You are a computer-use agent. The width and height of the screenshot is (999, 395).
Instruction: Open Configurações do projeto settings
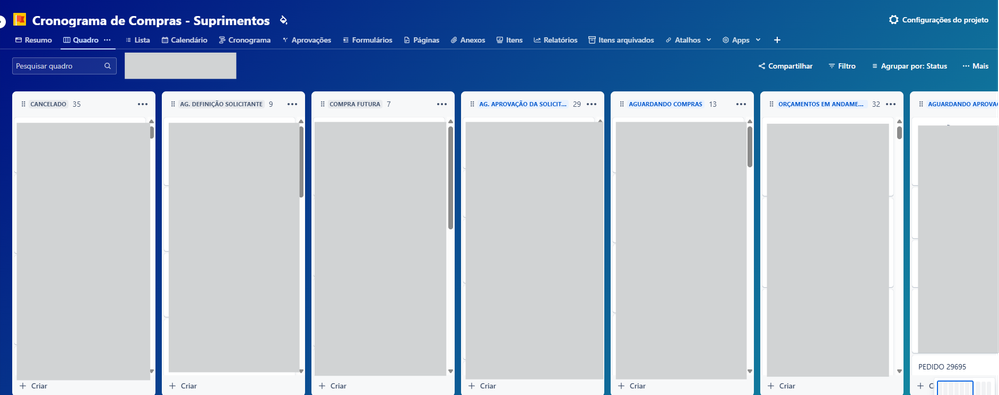click(938, 20)
